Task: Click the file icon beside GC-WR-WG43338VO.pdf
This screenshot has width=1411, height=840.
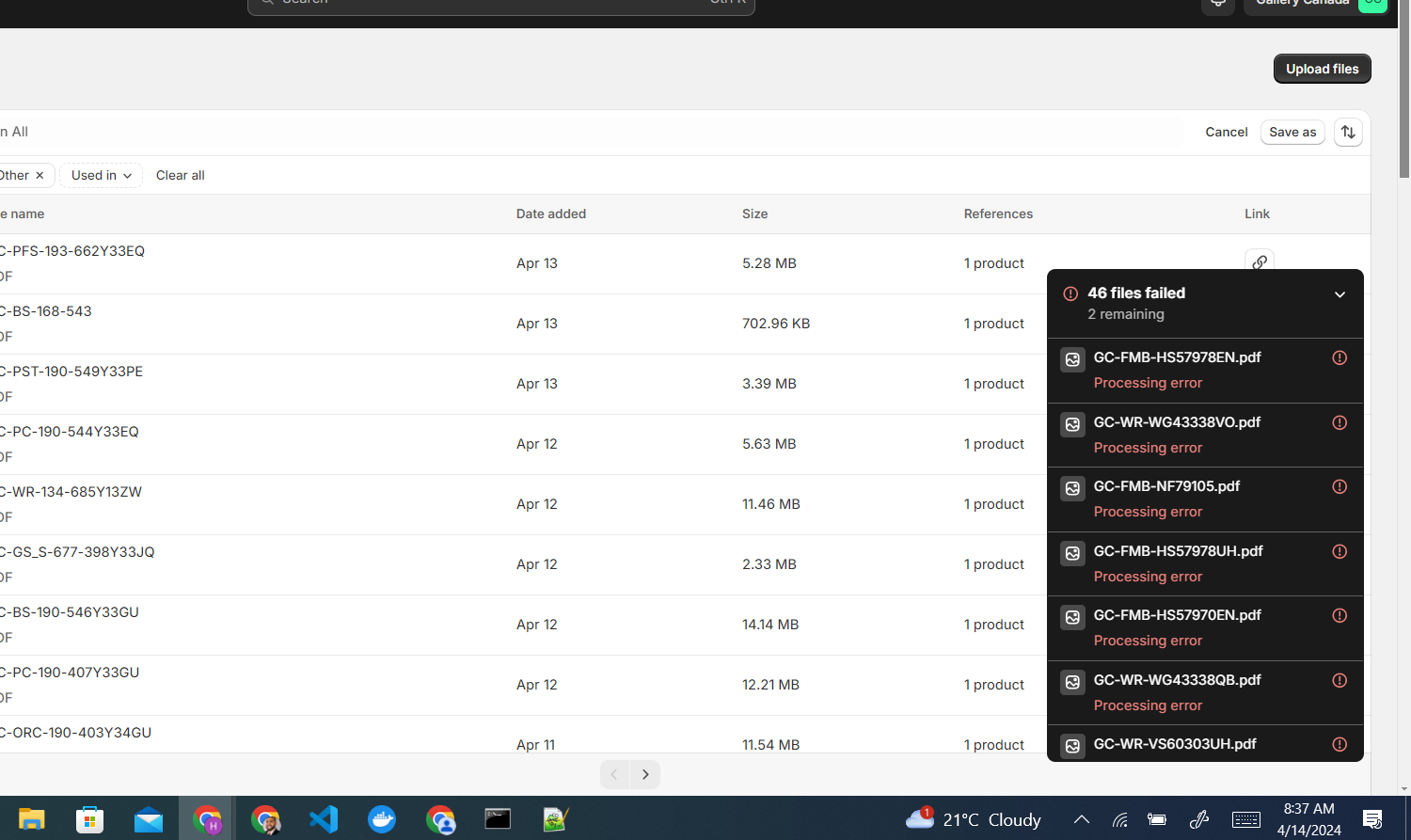Action: click(1072, 424)
